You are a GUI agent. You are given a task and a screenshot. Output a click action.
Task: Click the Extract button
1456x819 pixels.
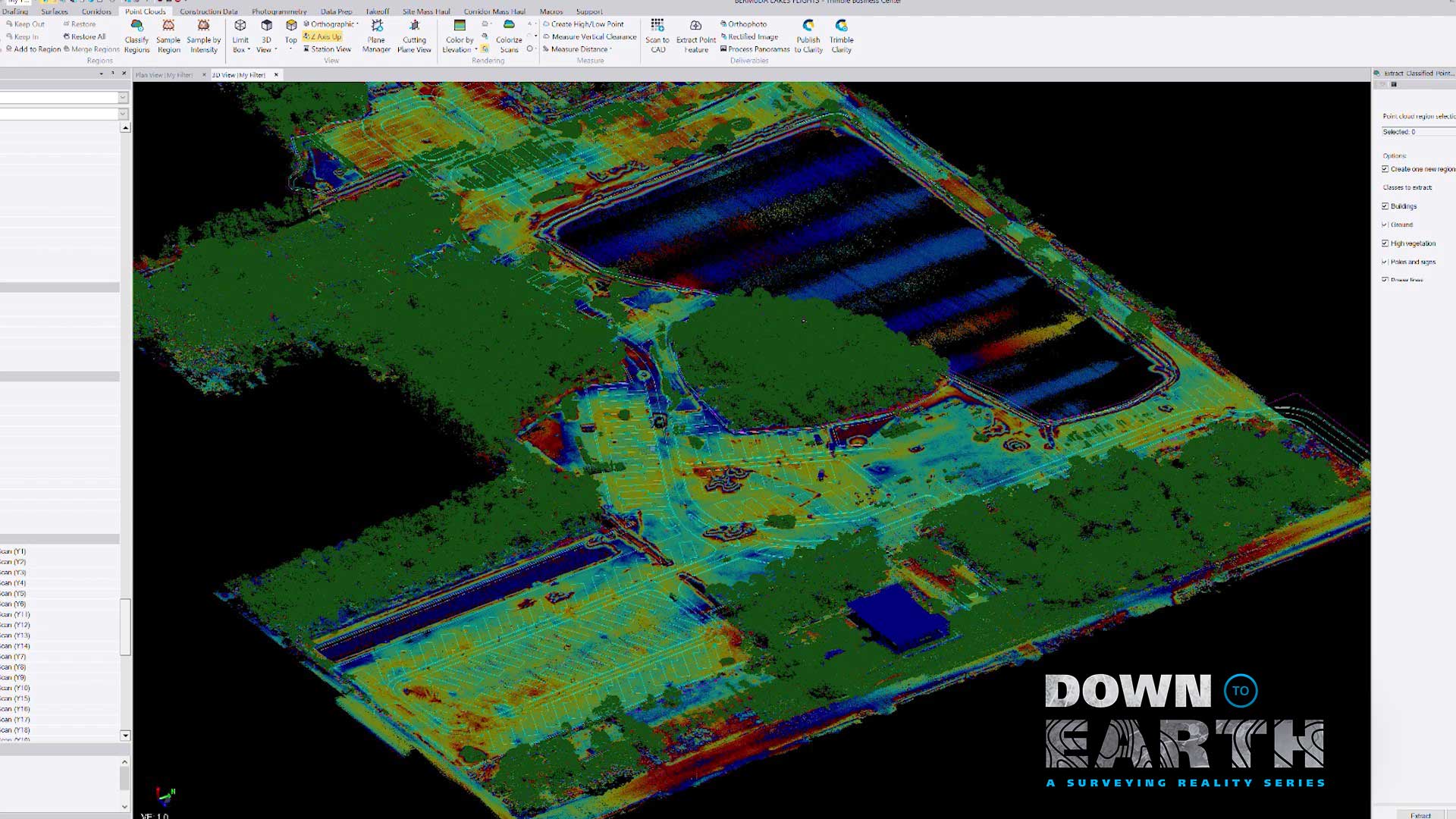tap(1420, 815)
